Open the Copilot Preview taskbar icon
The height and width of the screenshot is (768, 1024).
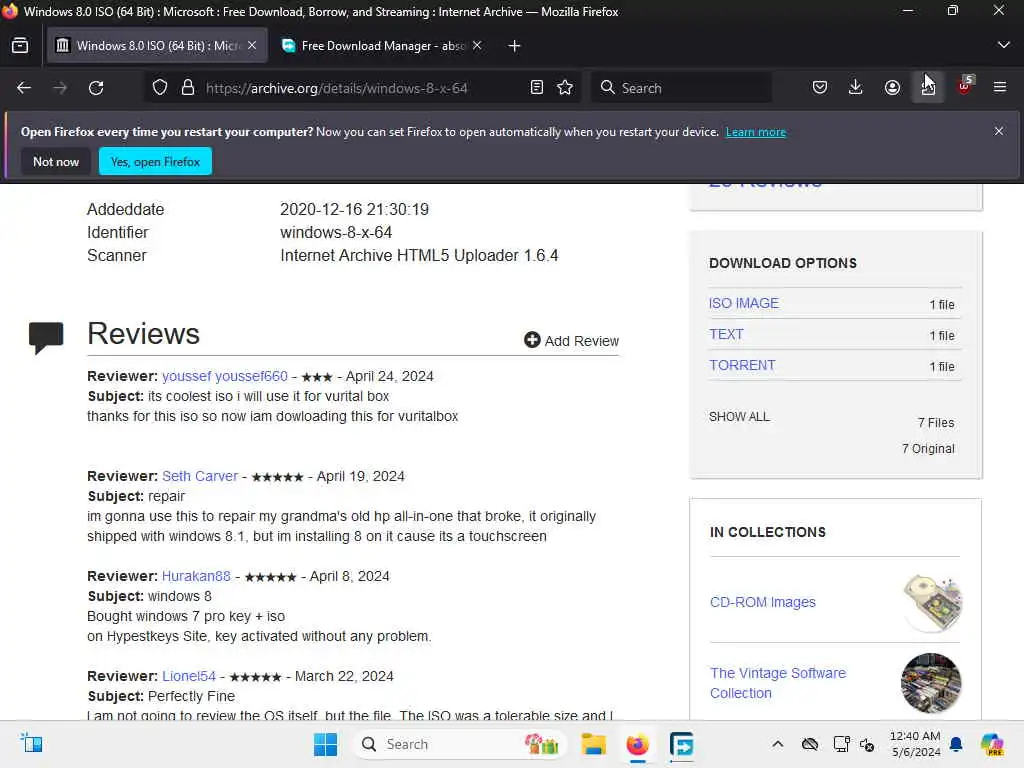[x=992, y=744]
